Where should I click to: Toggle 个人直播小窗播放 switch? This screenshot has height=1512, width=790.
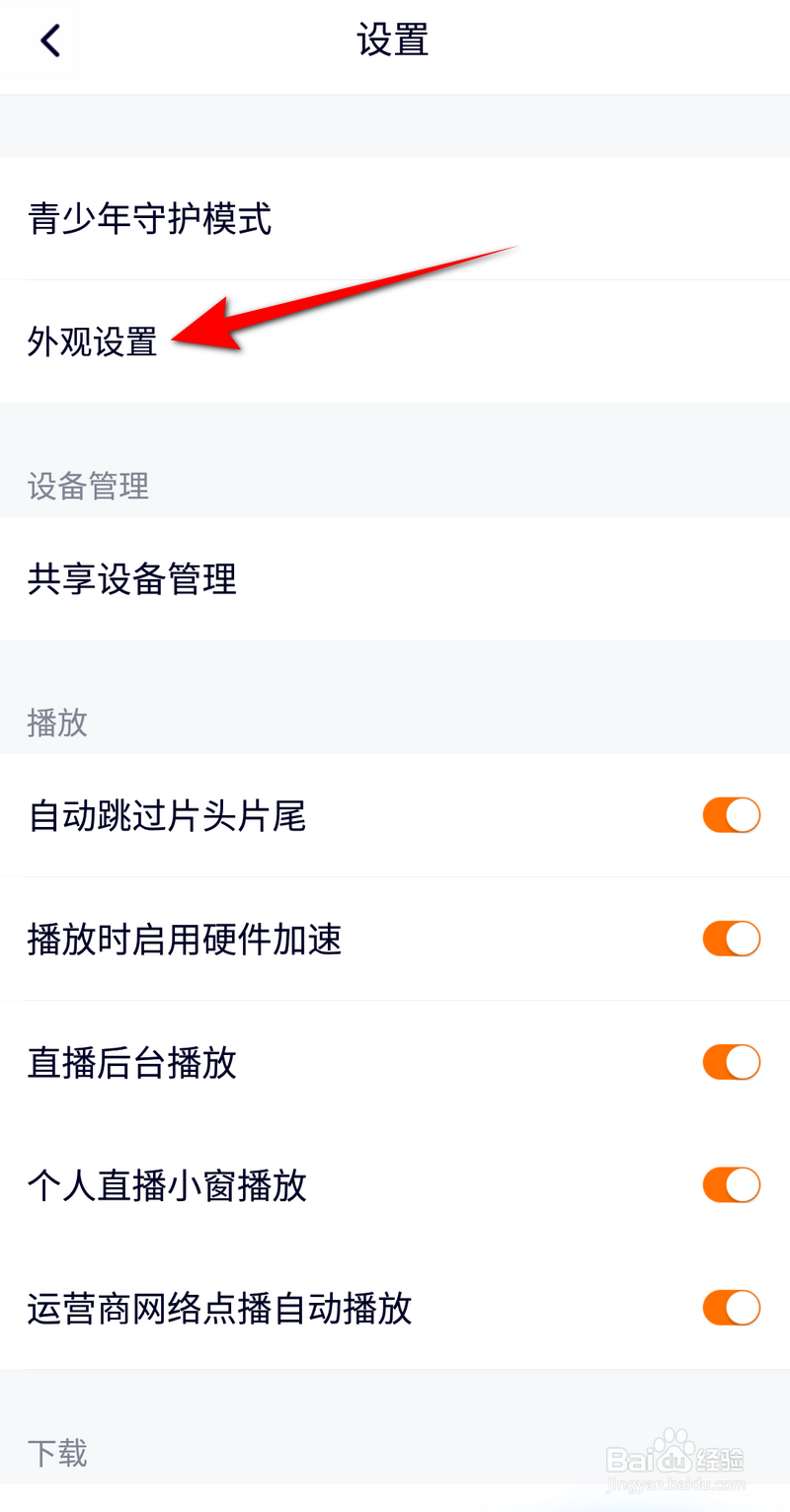click(x=731, y=1185)
